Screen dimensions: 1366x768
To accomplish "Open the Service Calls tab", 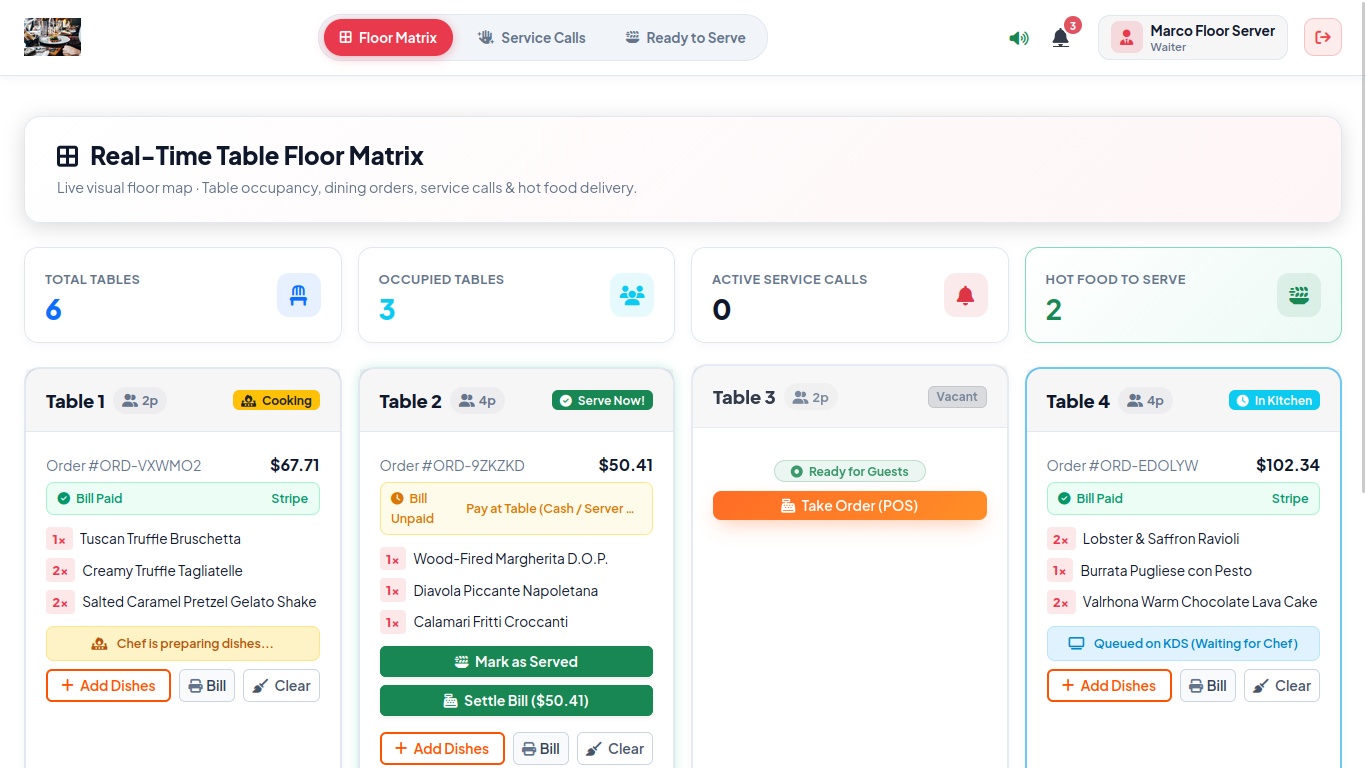I will (x=532, y=38).
